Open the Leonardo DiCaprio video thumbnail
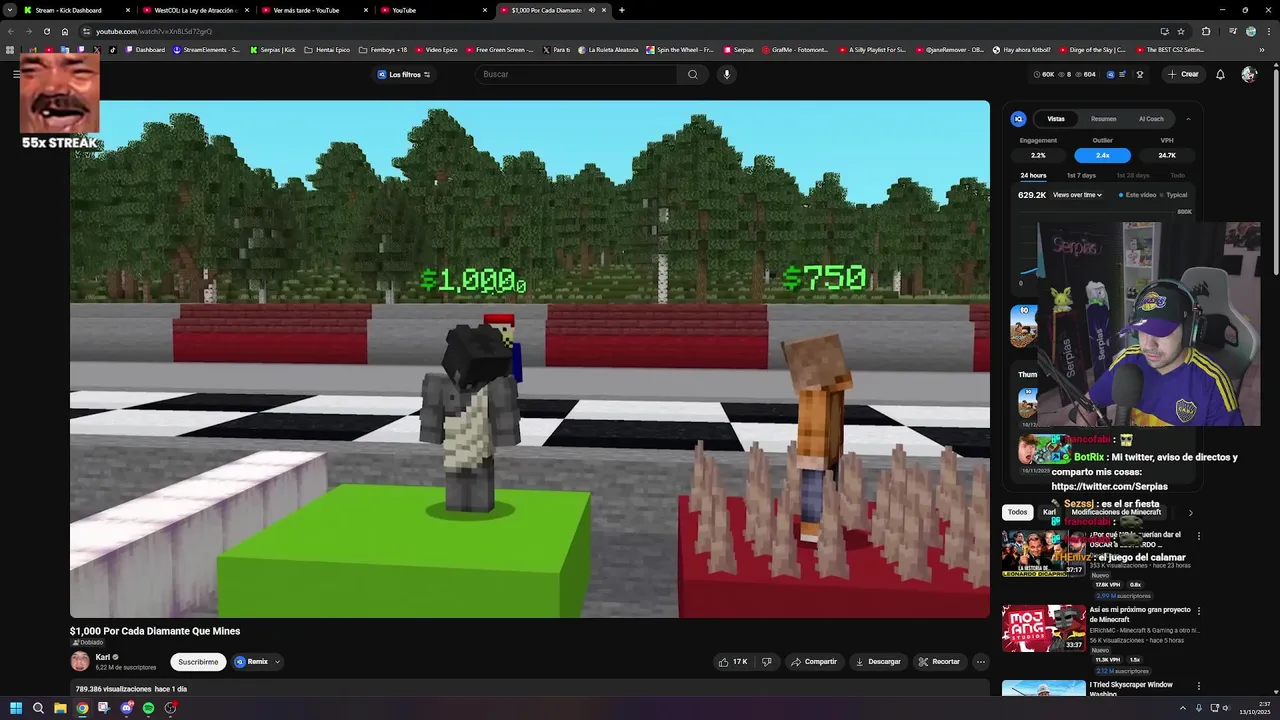The image size is (1280, 720). coord(1043,553)
